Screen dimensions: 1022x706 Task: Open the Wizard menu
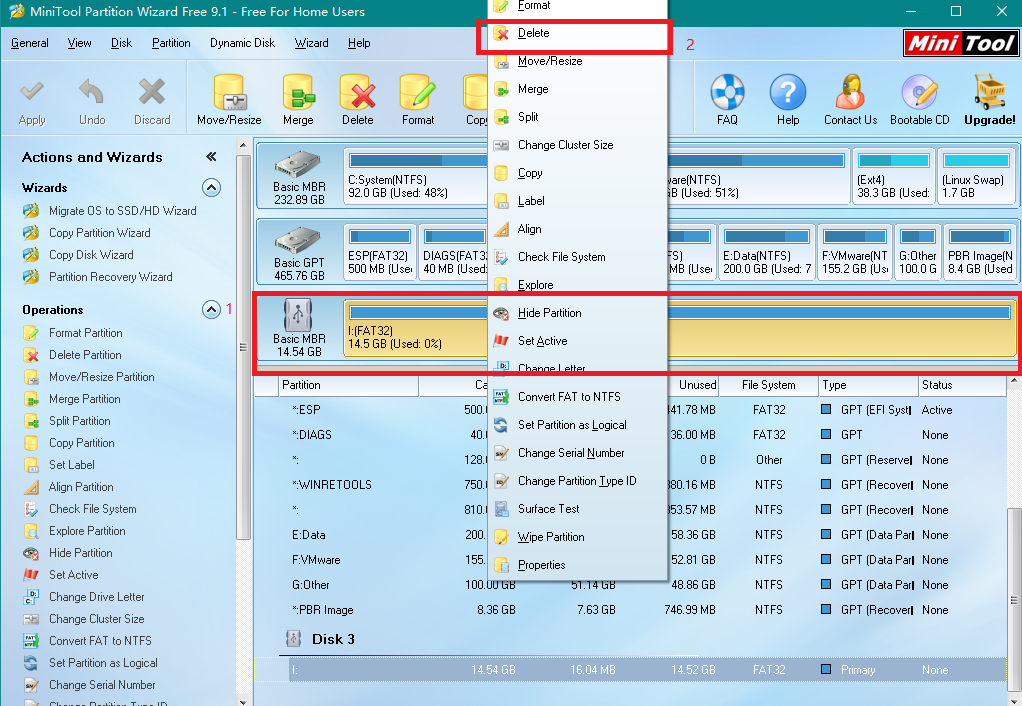click(312, 43)
